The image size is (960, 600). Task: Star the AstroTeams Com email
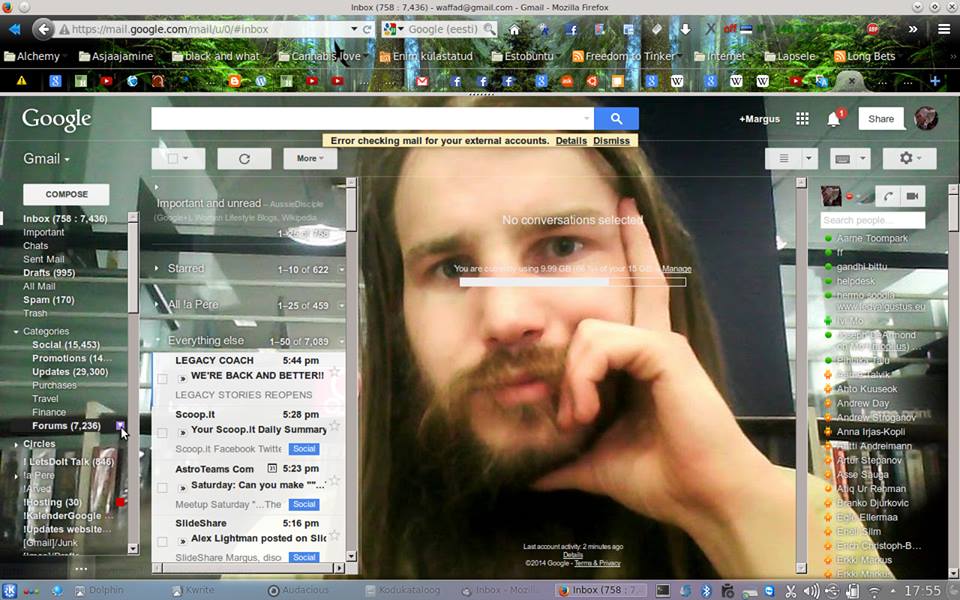[x=334, y=480]
